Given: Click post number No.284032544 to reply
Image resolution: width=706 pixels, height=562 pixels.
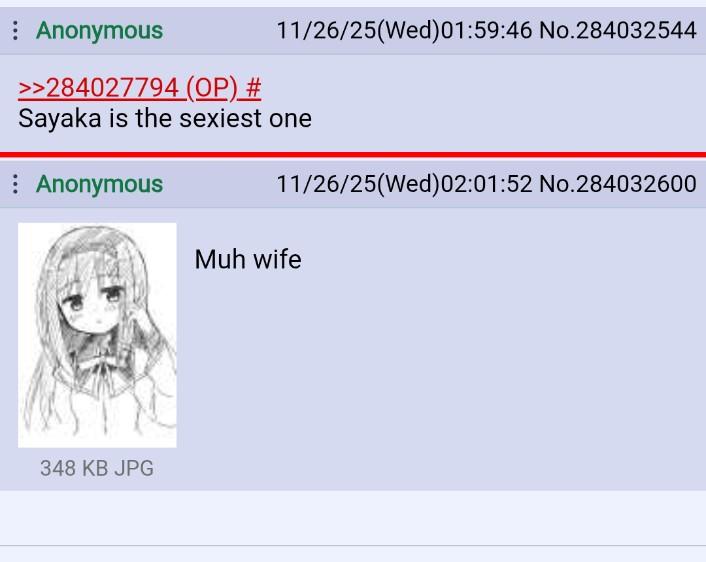Looking at the screenshot, I should tap(618, 31).
